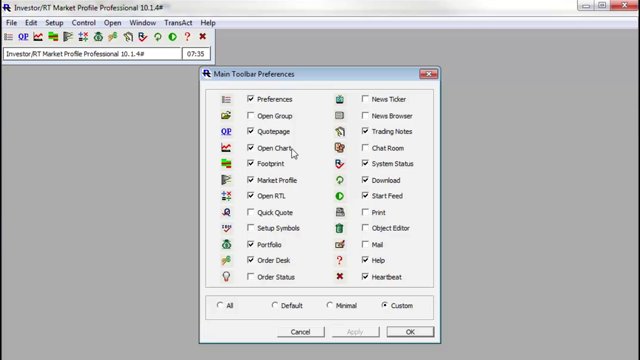This screenshot has height=360, width=640.
Task: Confirm with the OK button
Action: coord(410,332)
